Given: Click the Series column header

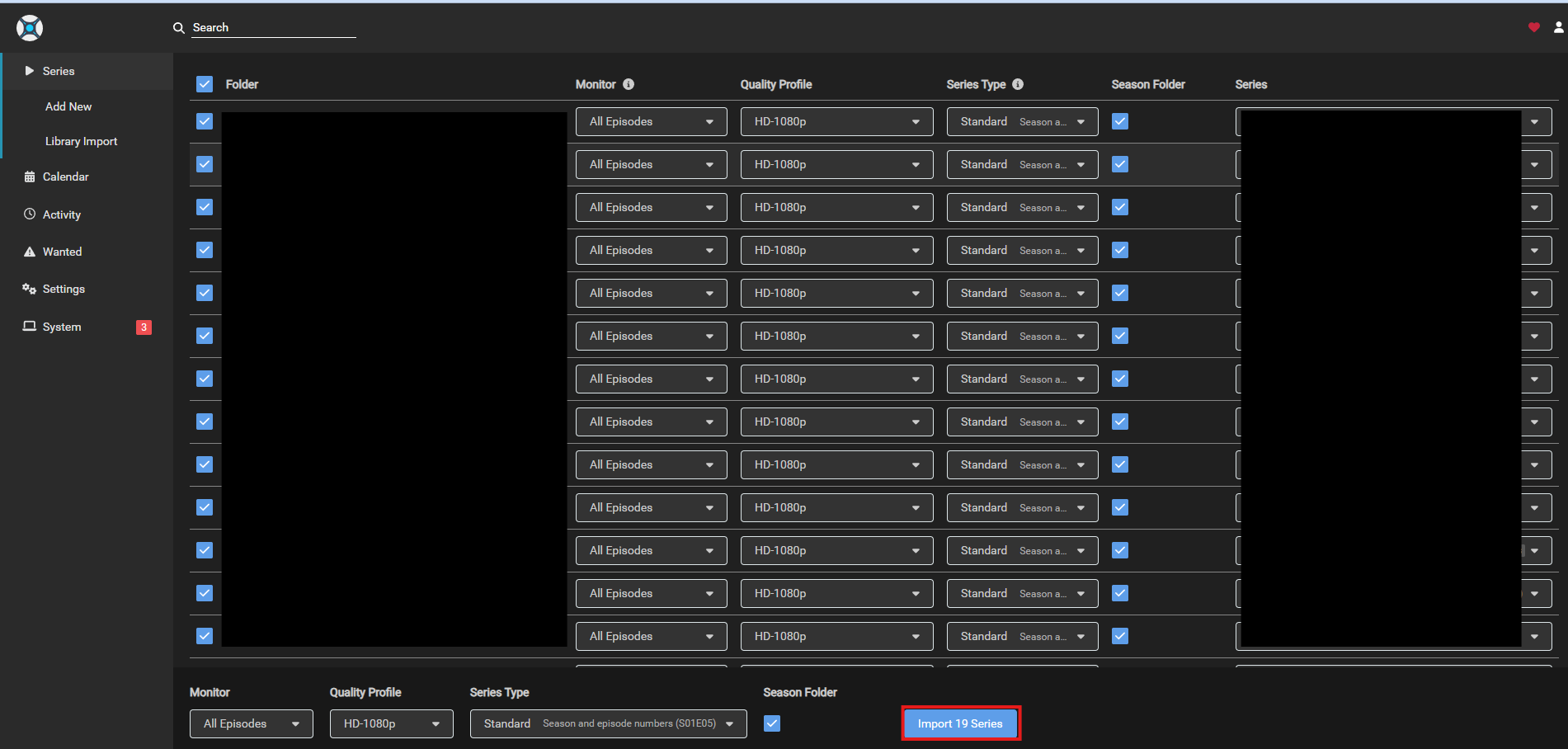Looking at the screenshot, I should tap(1251, 84).
